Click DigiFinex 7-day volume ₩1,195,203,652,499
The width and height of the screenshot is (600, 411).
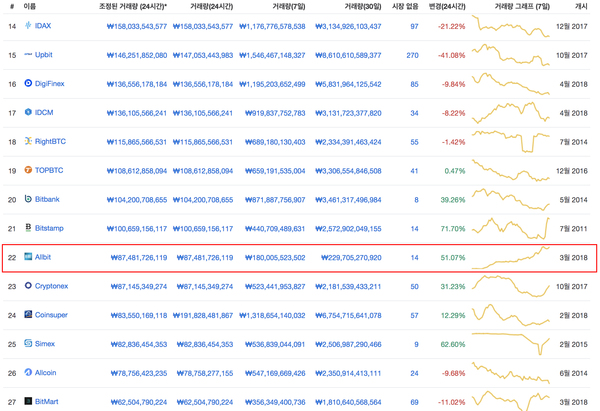[x=272, y=84]
